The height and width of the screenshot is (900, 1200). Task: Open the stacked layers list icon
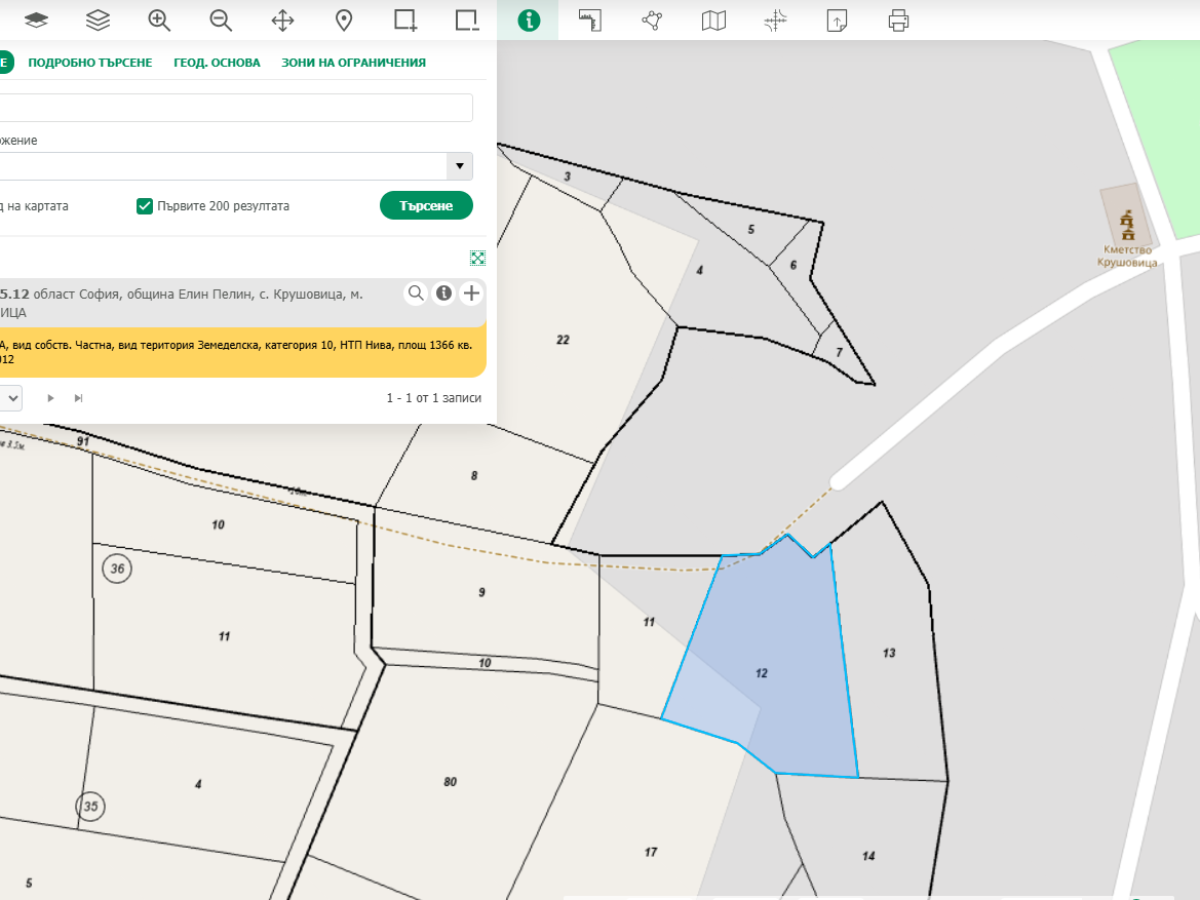coord(97,20)
